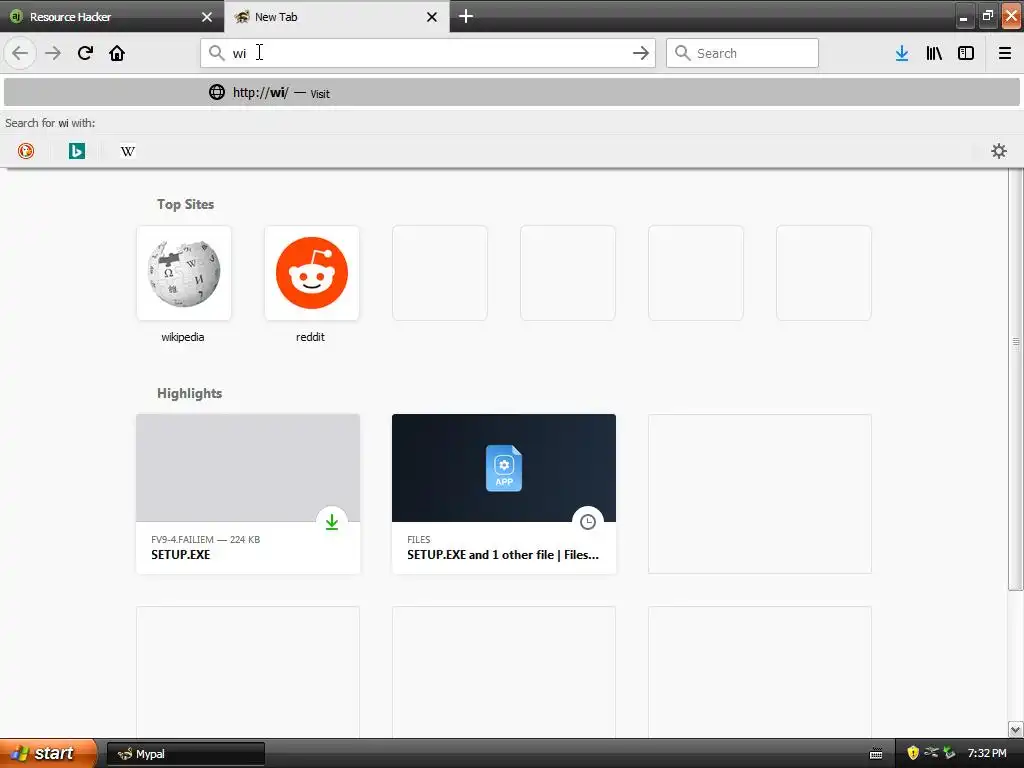Screen dimensions: 1024x768
Task: Click the "Search for wi with:" label
Action: click(50, 123)
